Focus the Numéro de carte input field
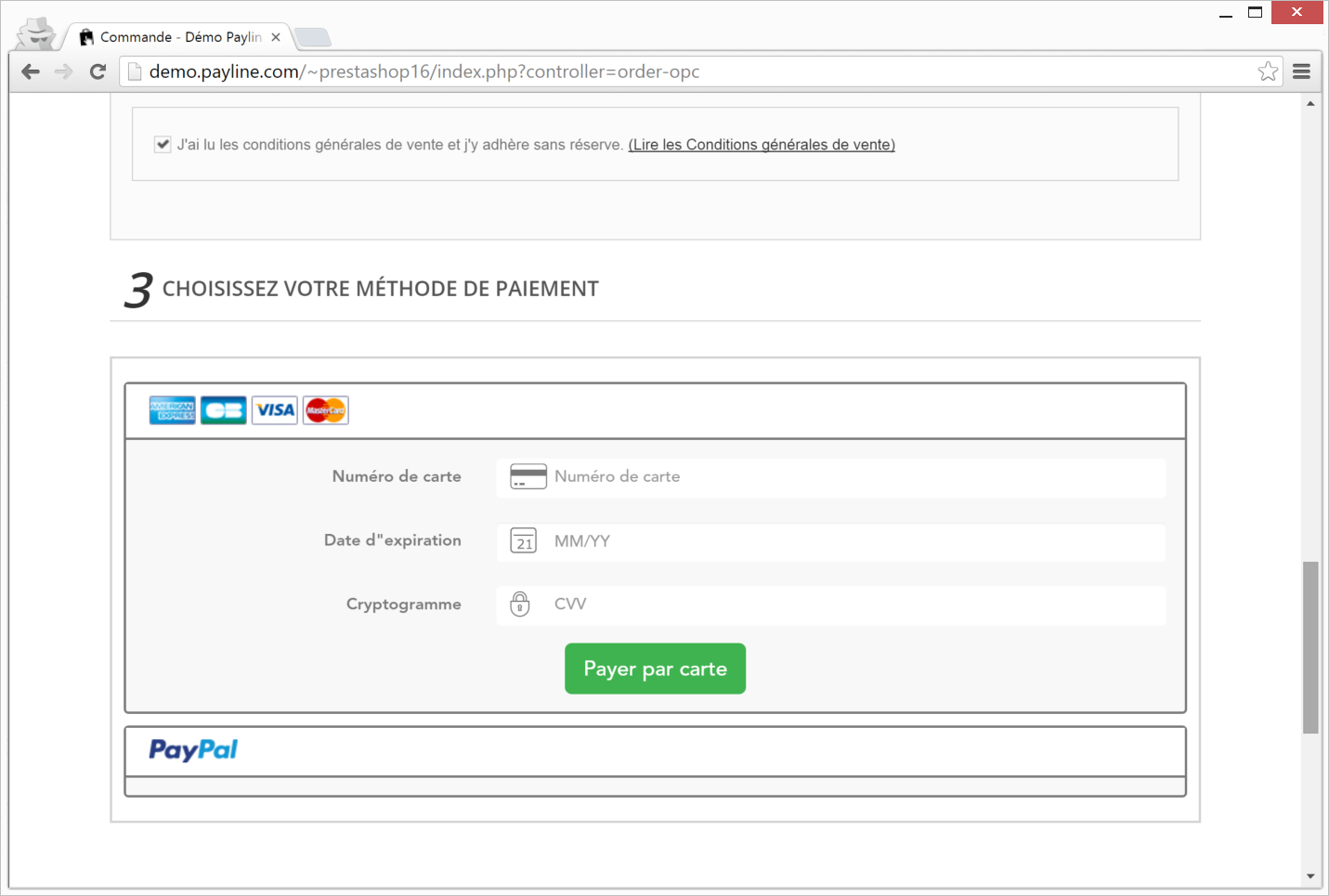This screenshot has width=1329, height=896. pyautogui.click(x=831, y=477)
